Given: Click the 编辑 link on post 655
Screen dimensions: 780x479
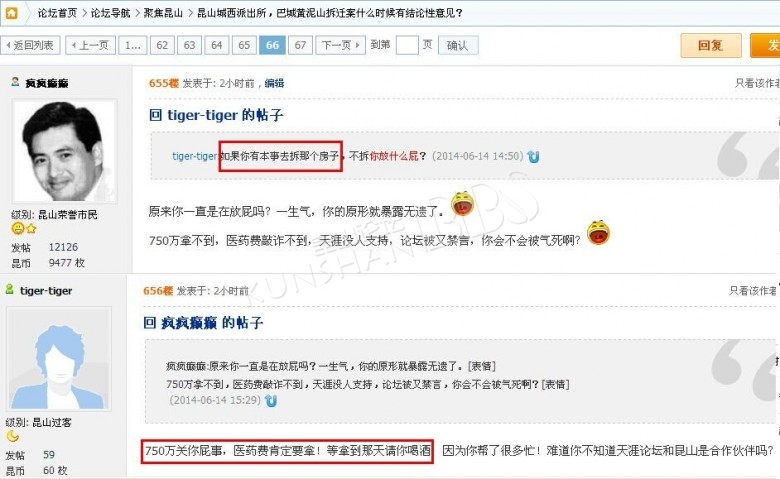Looking at the screenshot, I should [274, 83].
